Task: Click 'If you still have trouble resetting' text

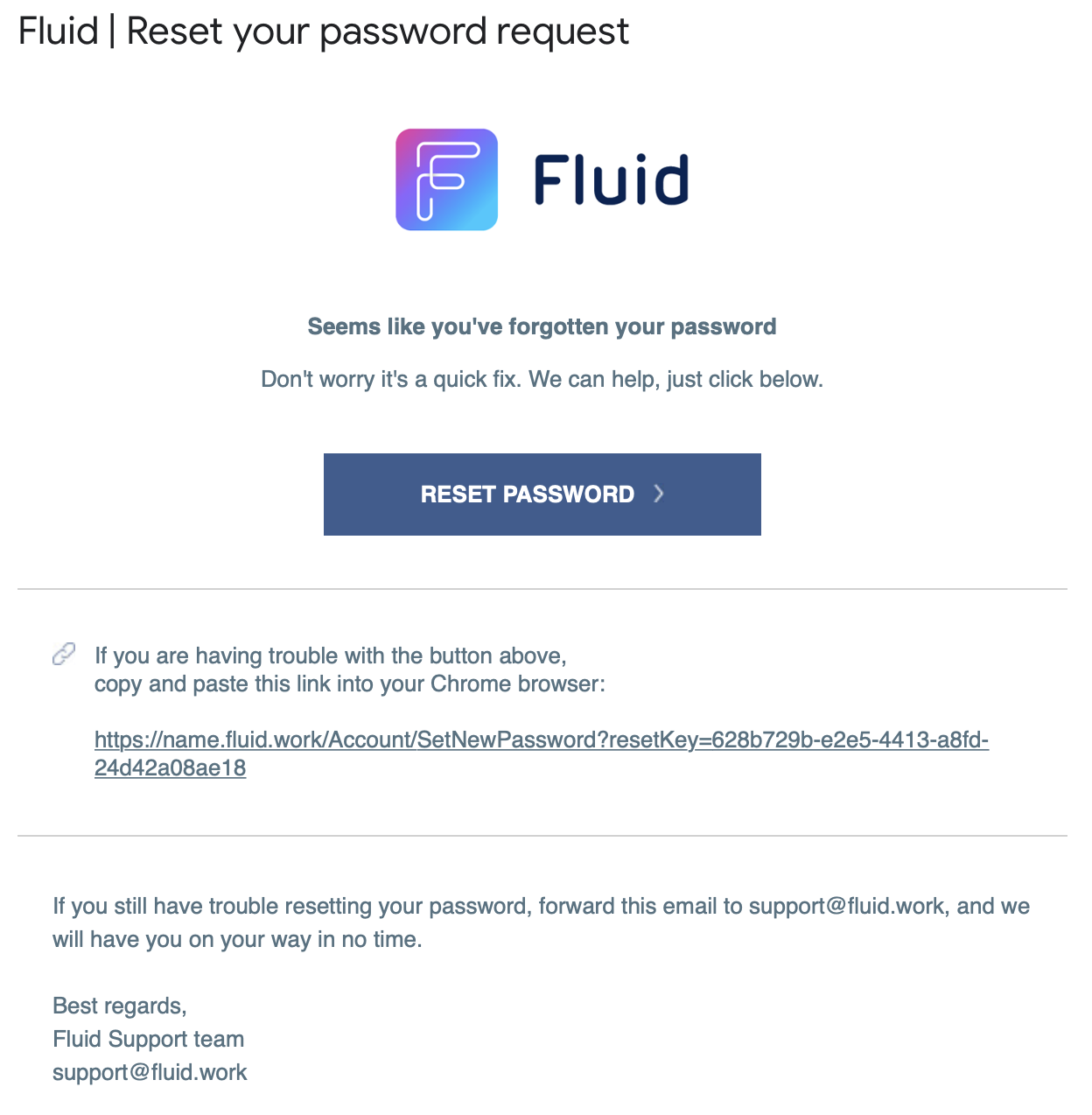Action: pyautogui.click(x=291, y=906)
